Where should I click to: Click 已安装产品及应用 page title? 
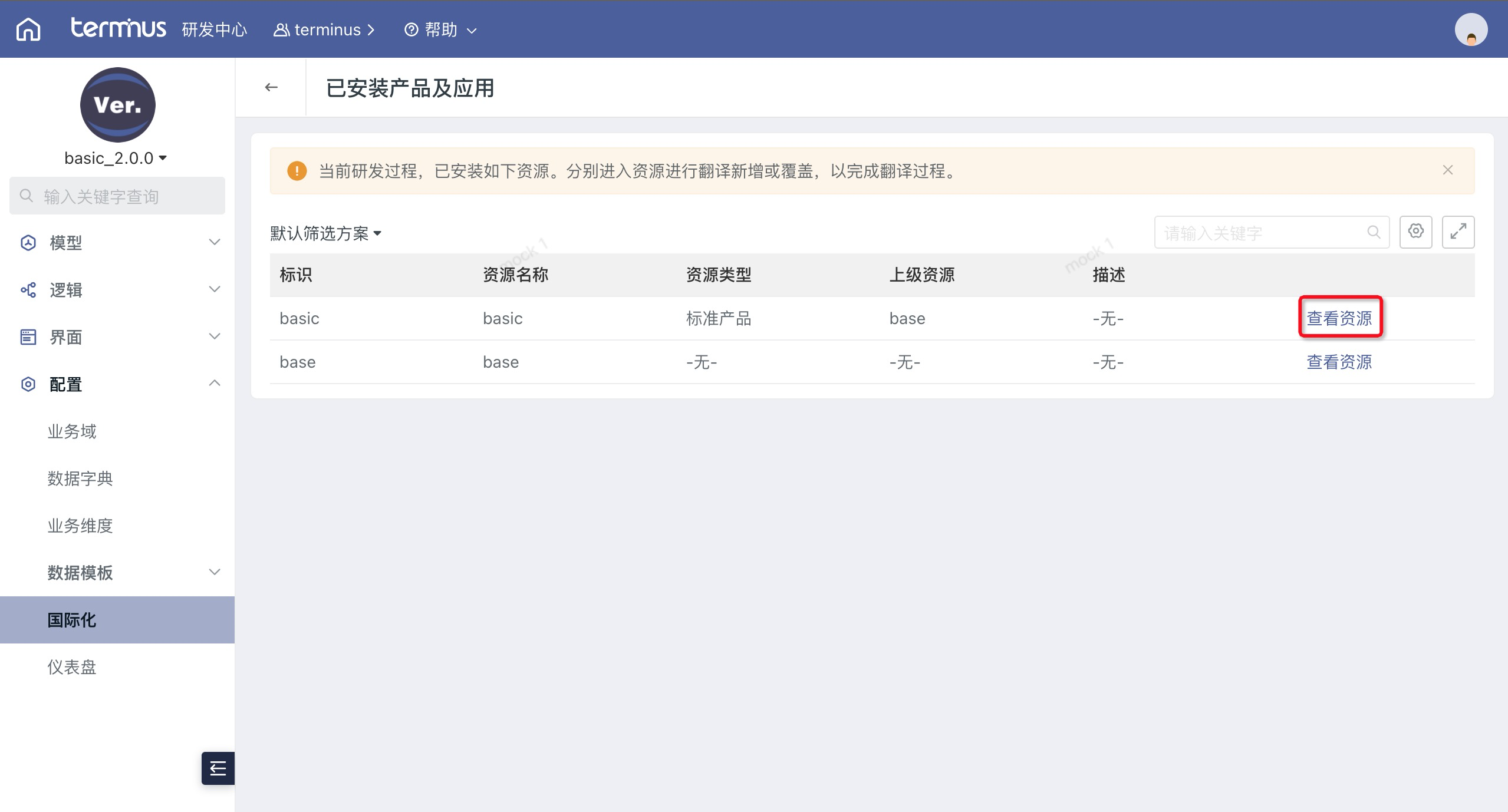[410, 88]
